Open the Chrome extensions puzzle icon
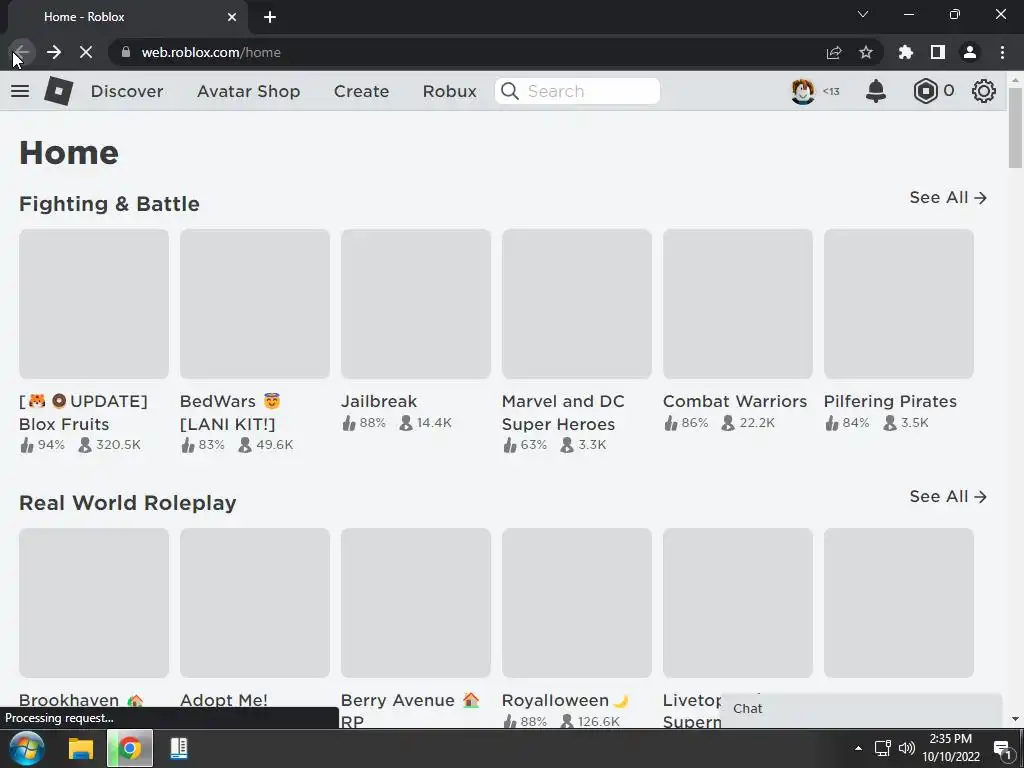Viewport: 1024px width, 768px height. (x=906, y=52)
